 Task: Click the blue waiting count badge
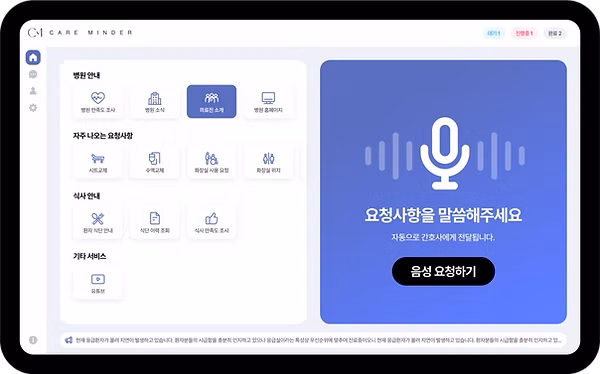[494, 33]
